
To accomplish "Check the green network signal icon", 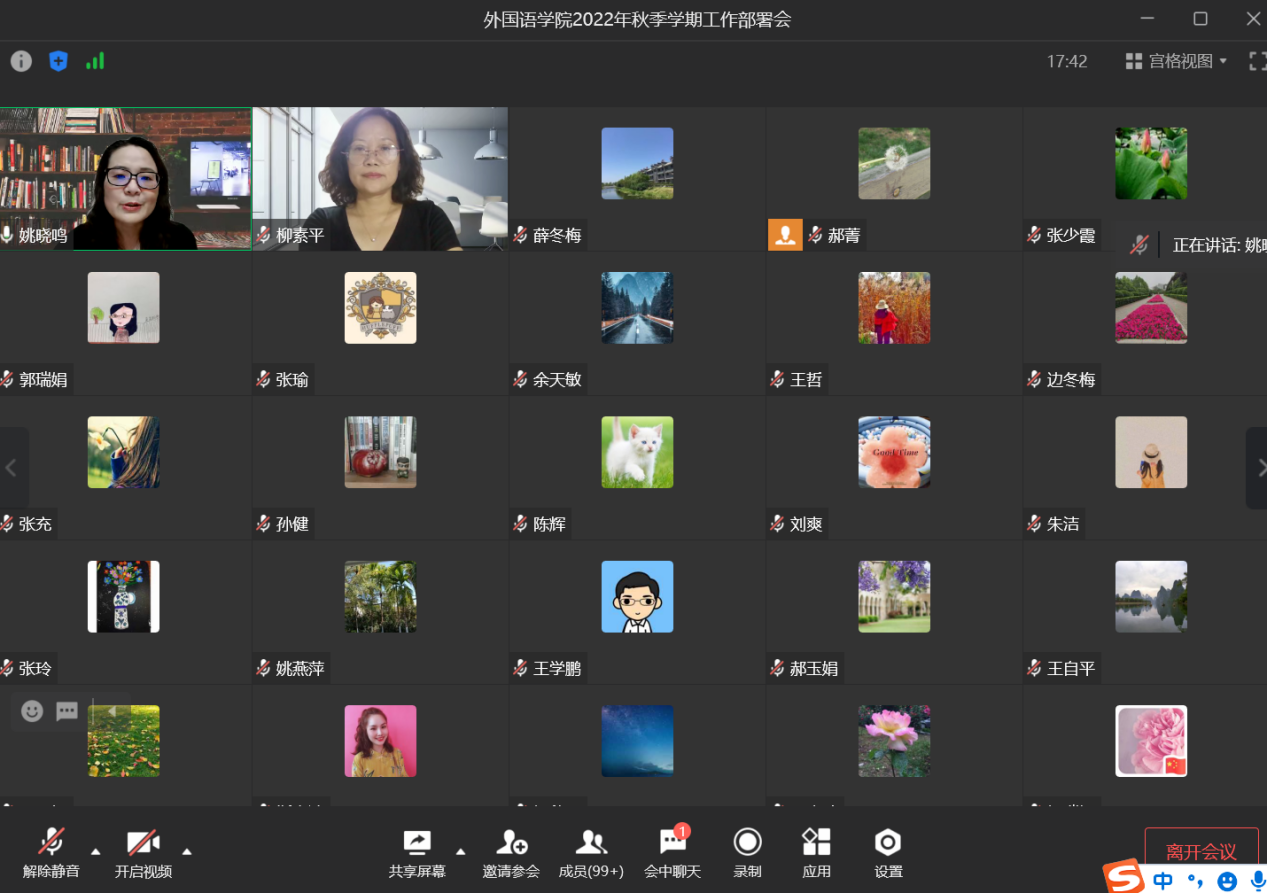I will point(95,61).
